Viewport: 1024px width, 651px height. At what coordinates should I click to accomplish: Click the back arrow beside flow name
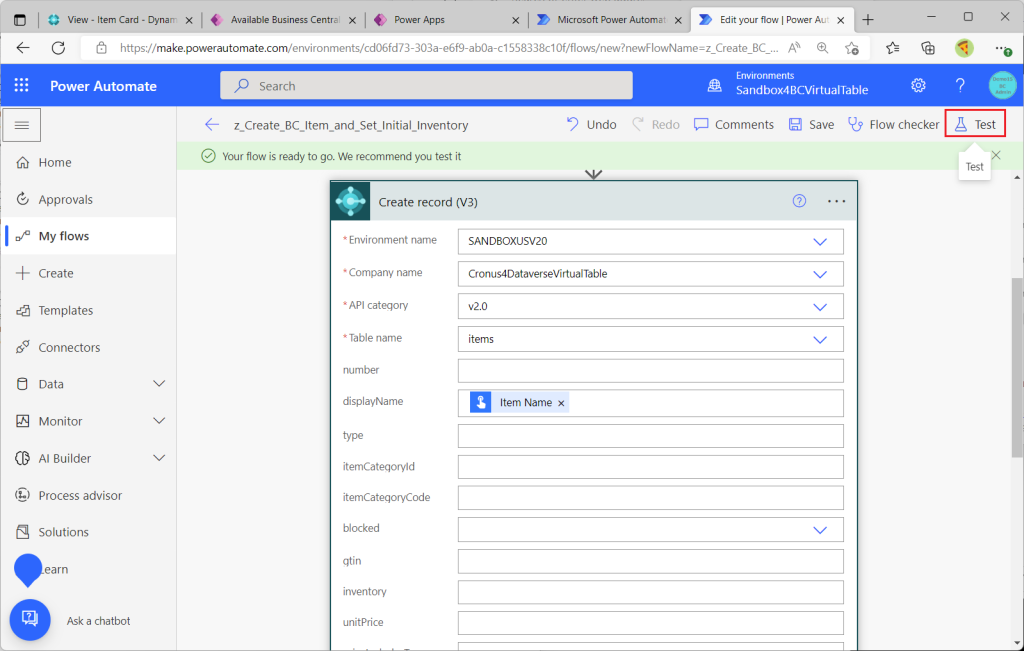[212, 125]
